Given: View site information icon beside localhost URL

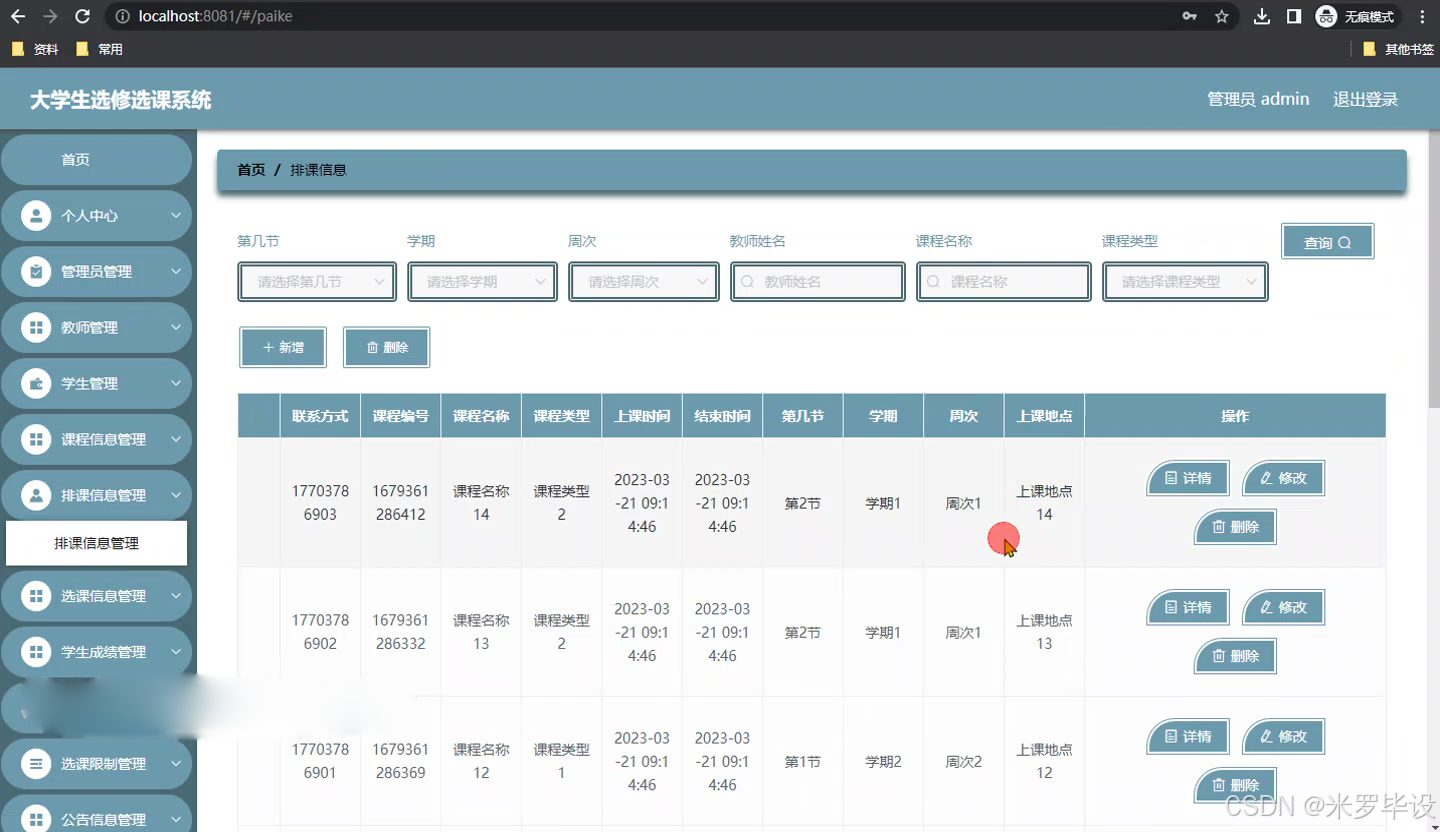Looking at the screenshot, I should [122, 16].
